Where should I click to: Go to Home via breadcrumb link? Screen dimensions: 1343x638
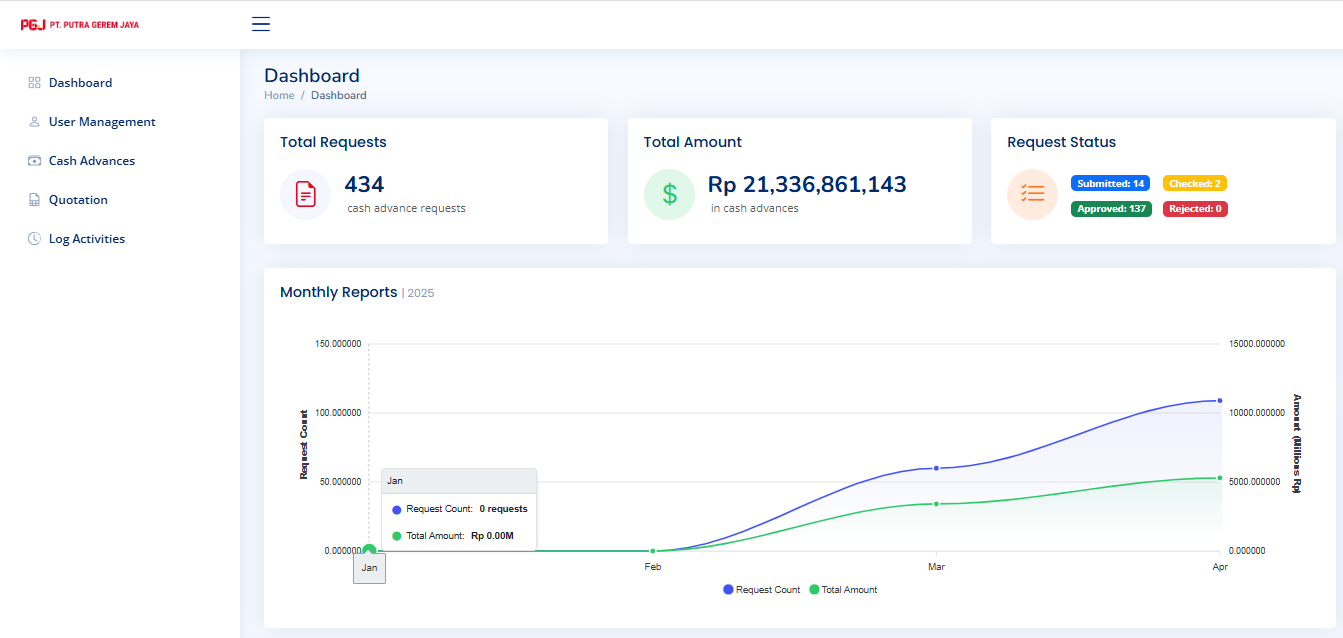(279, 96)
